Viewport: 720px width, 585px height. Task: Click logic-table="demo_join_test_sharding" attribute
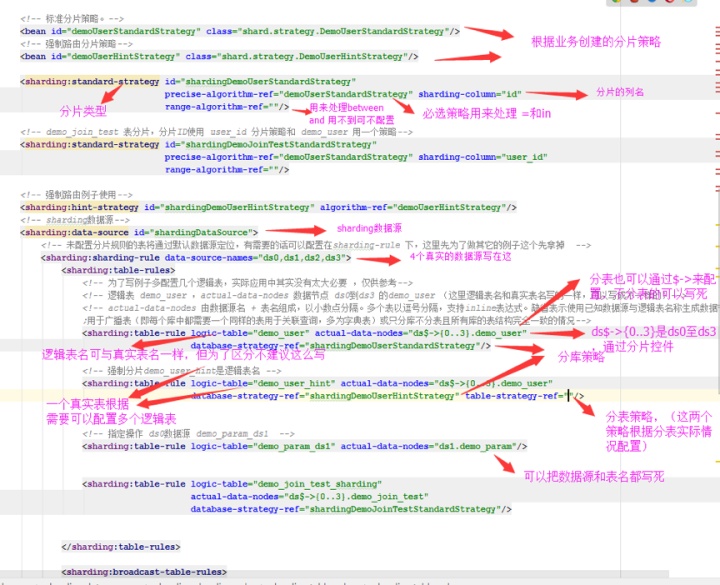tap(286, 484)
